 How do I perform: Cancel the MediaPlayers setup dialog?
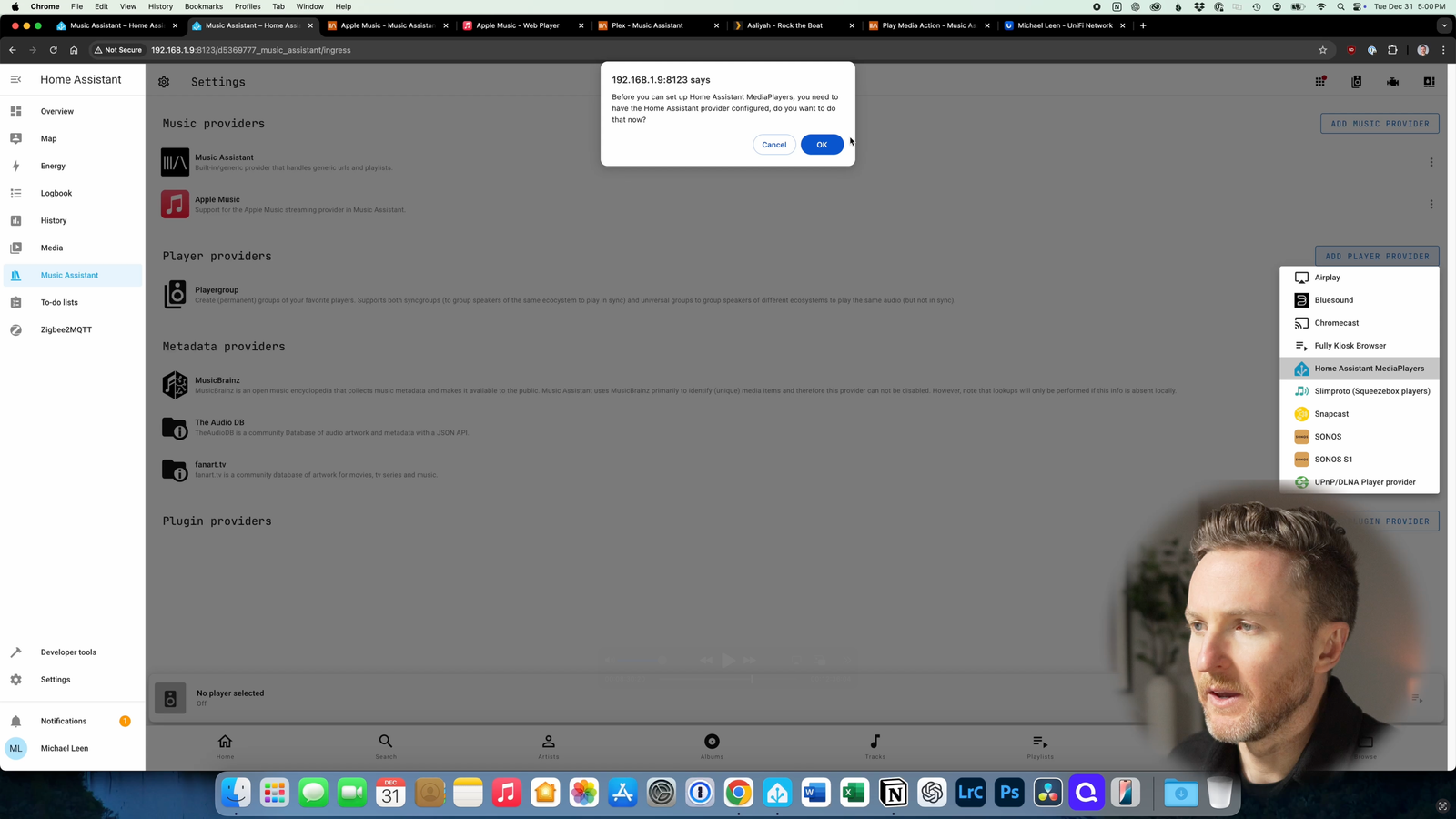tap(773, 144)
